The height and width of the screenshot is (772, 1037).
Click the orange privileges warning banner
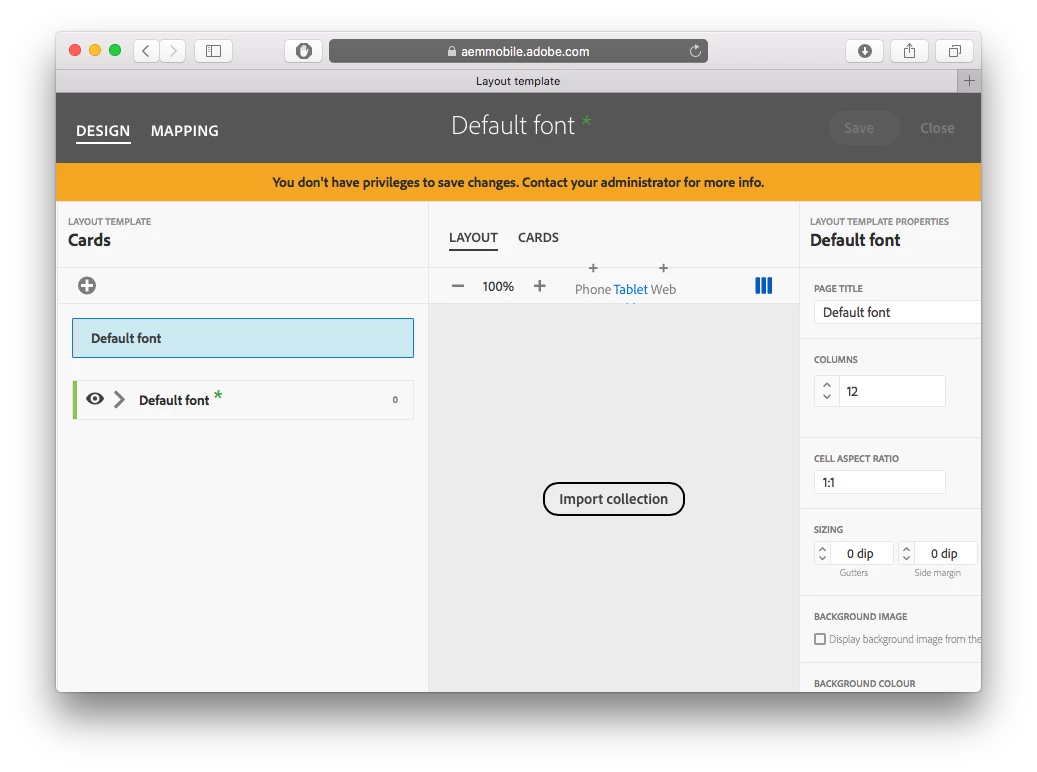coord(518,182)
